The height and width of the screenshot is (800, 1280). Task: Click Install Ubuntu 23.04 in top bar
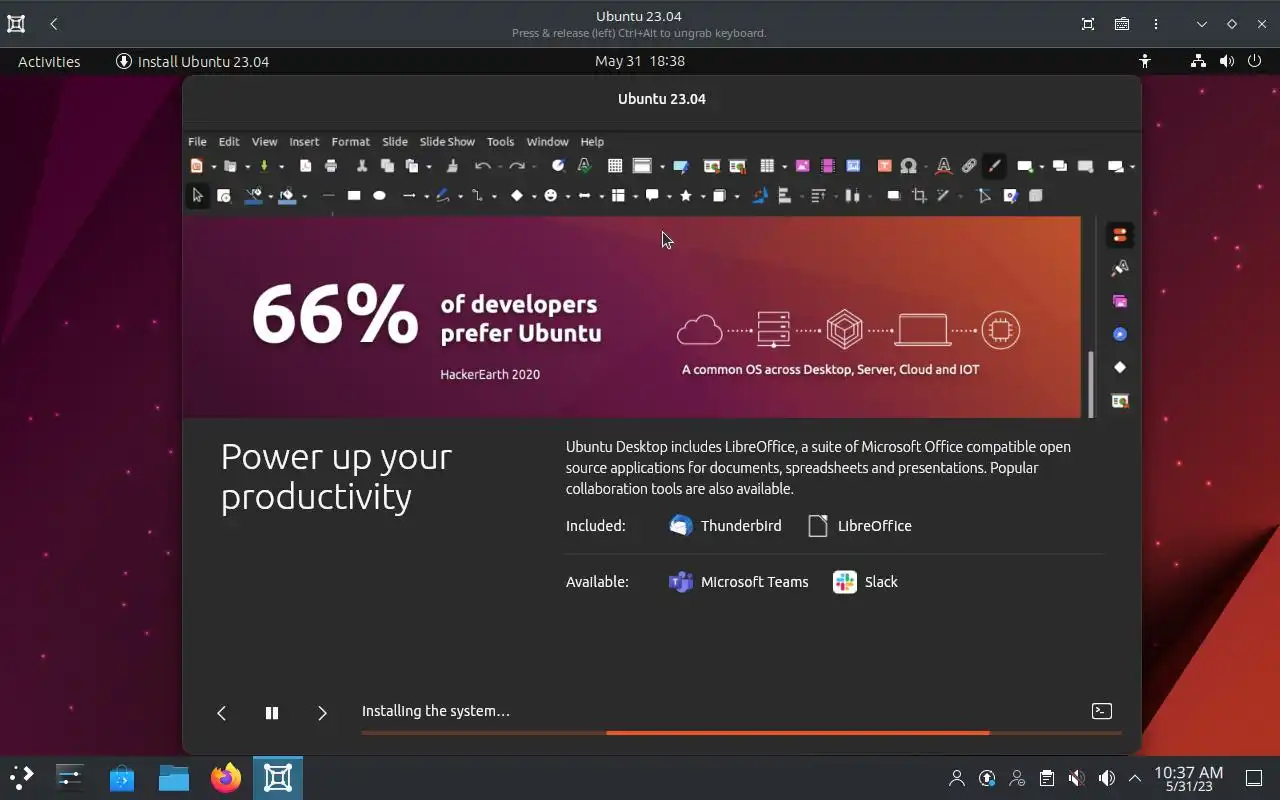[x=193, y=61]
